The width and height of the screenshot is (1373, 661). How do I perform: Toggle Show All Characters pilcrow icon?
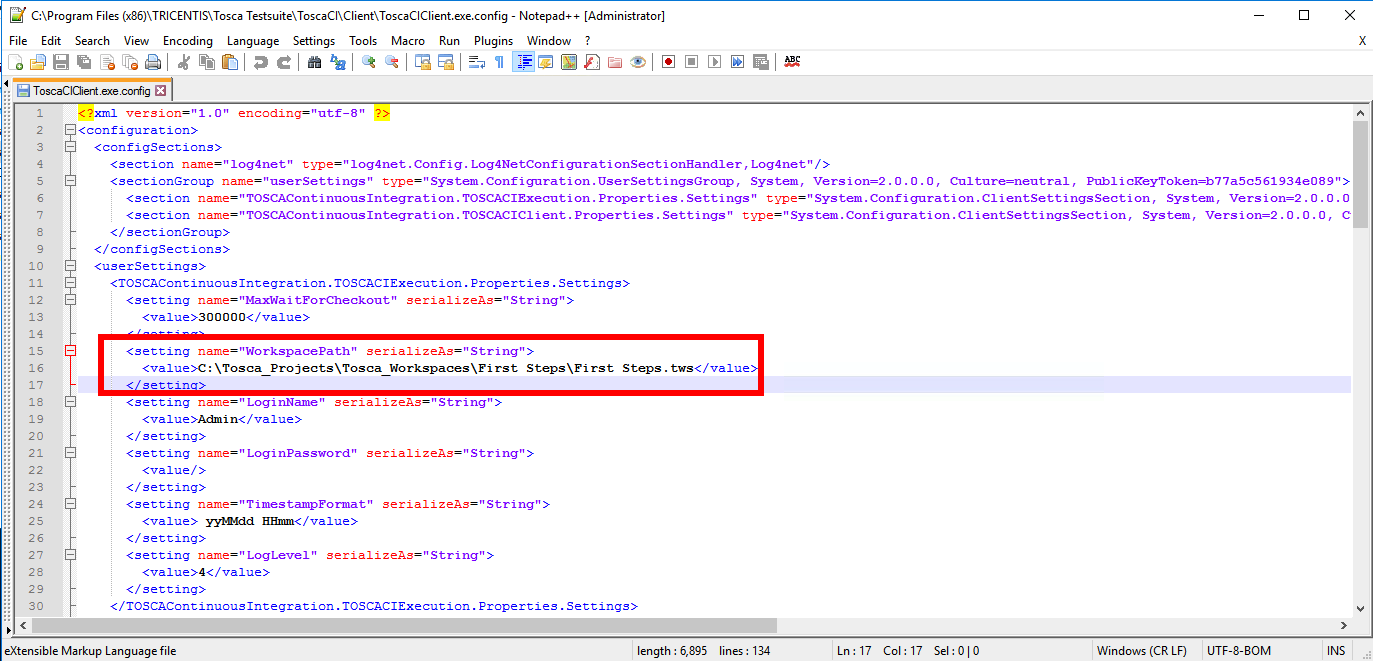click(499, 62)
